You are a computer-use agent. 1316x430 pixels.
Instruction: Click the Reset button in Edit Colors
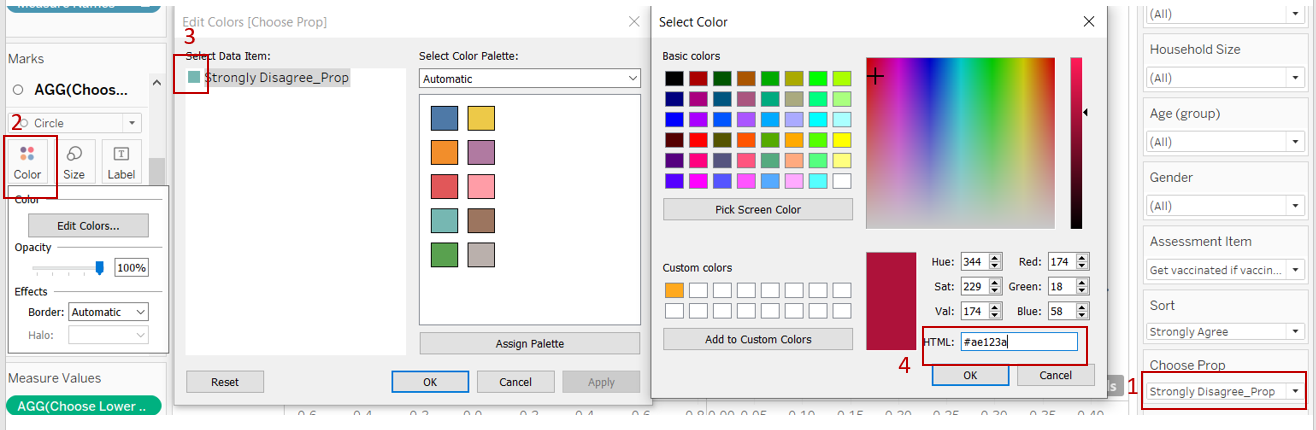224,382
